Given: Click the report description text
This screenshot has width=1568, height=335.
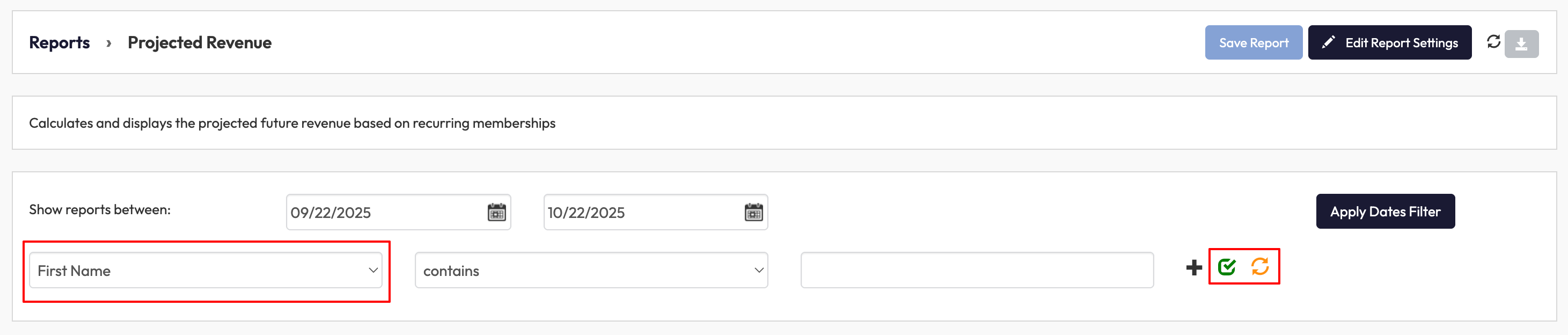Looking at the screenshot, I should coord(292,123).
